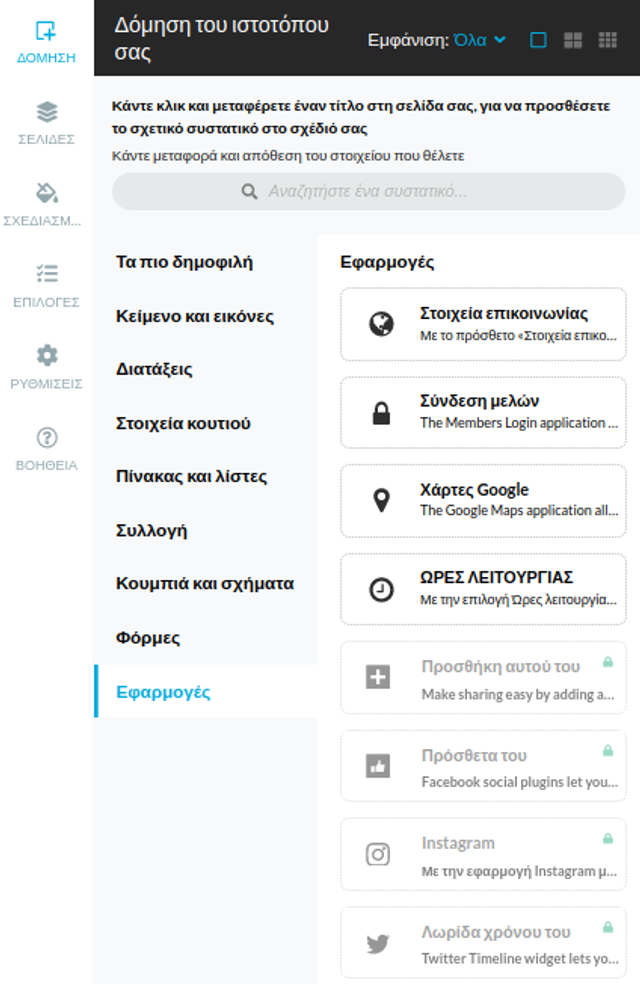Click the Facebook thumbs-up icon of Πρόσθετα του

tap(378, 766)
